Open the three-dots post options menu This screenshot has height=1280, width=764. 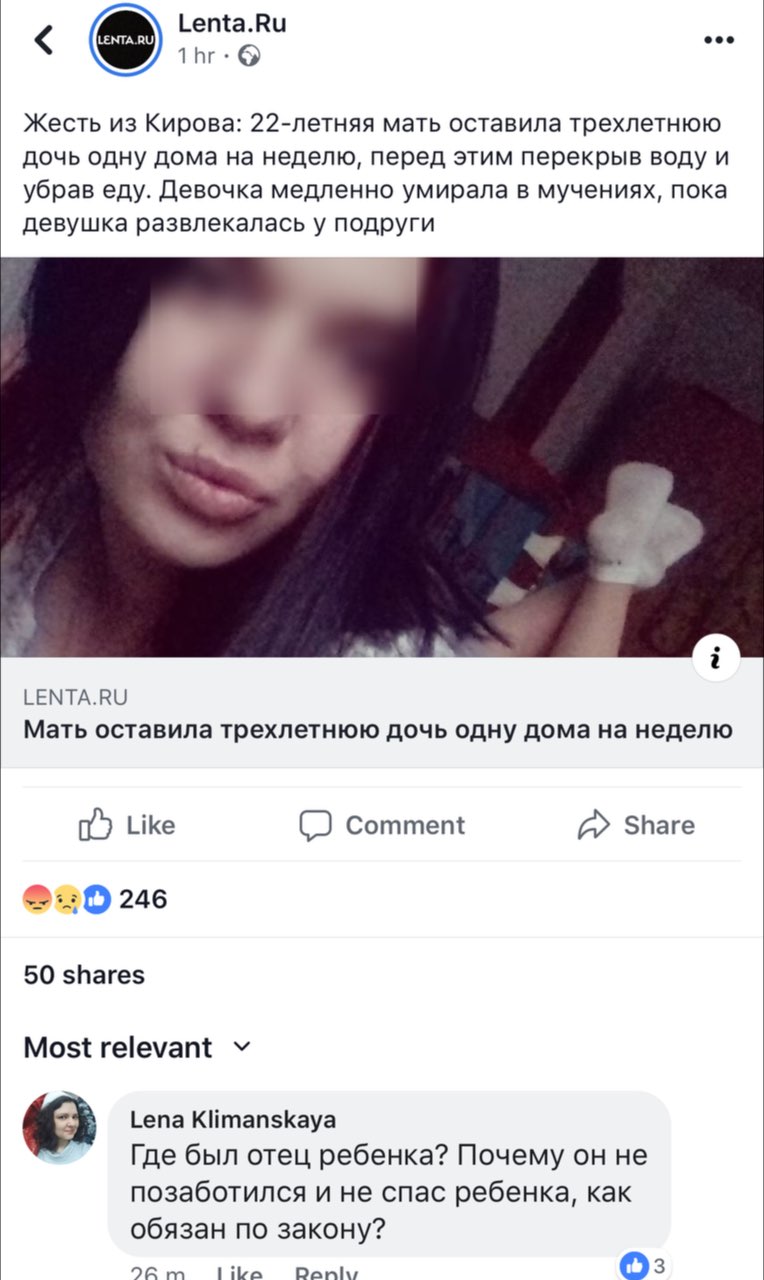click(719, 41)
